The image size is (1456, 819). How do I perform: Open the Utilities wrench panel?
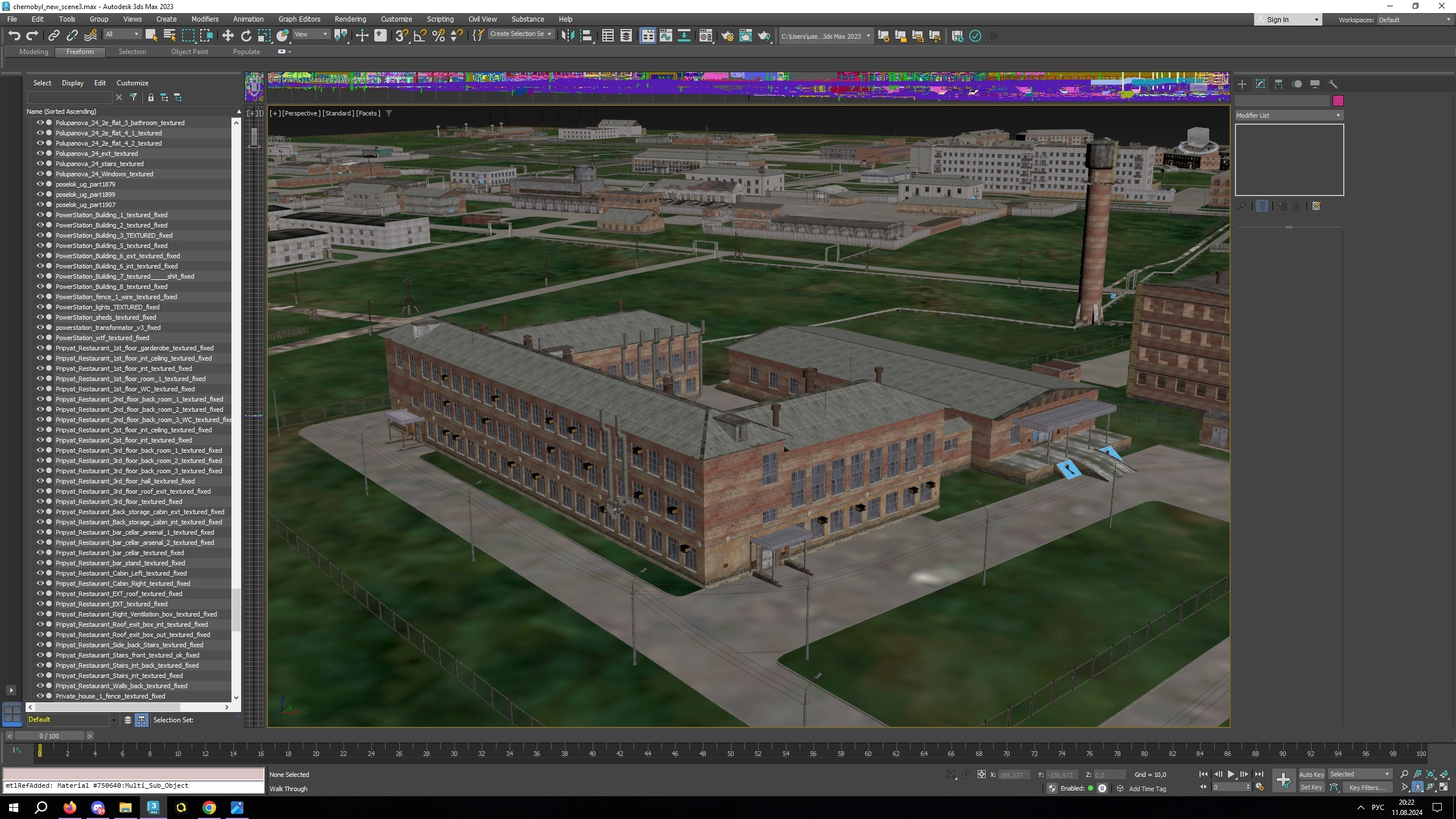tap(1333, 84)
